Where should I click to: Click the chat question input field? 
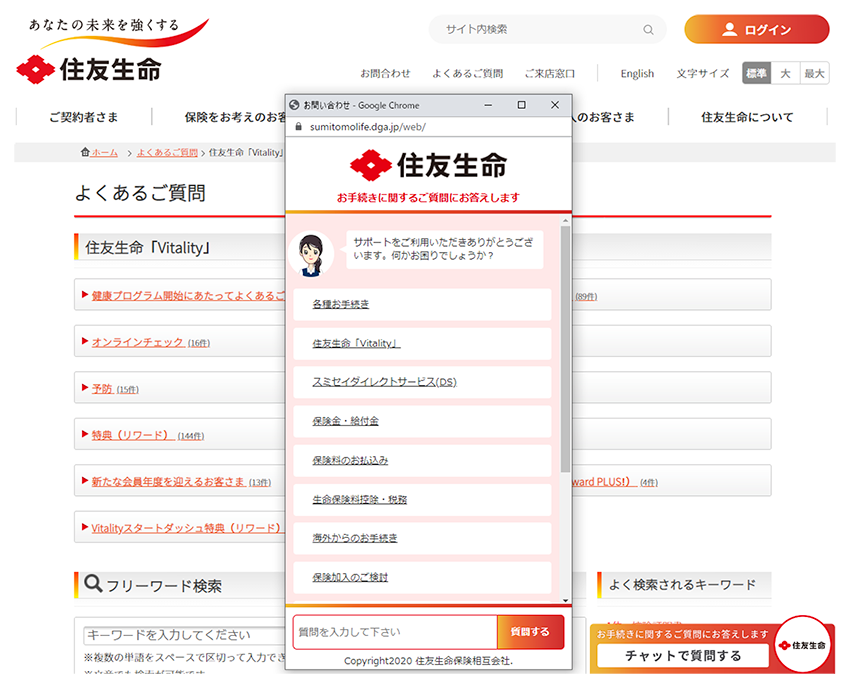click(395, 632)
